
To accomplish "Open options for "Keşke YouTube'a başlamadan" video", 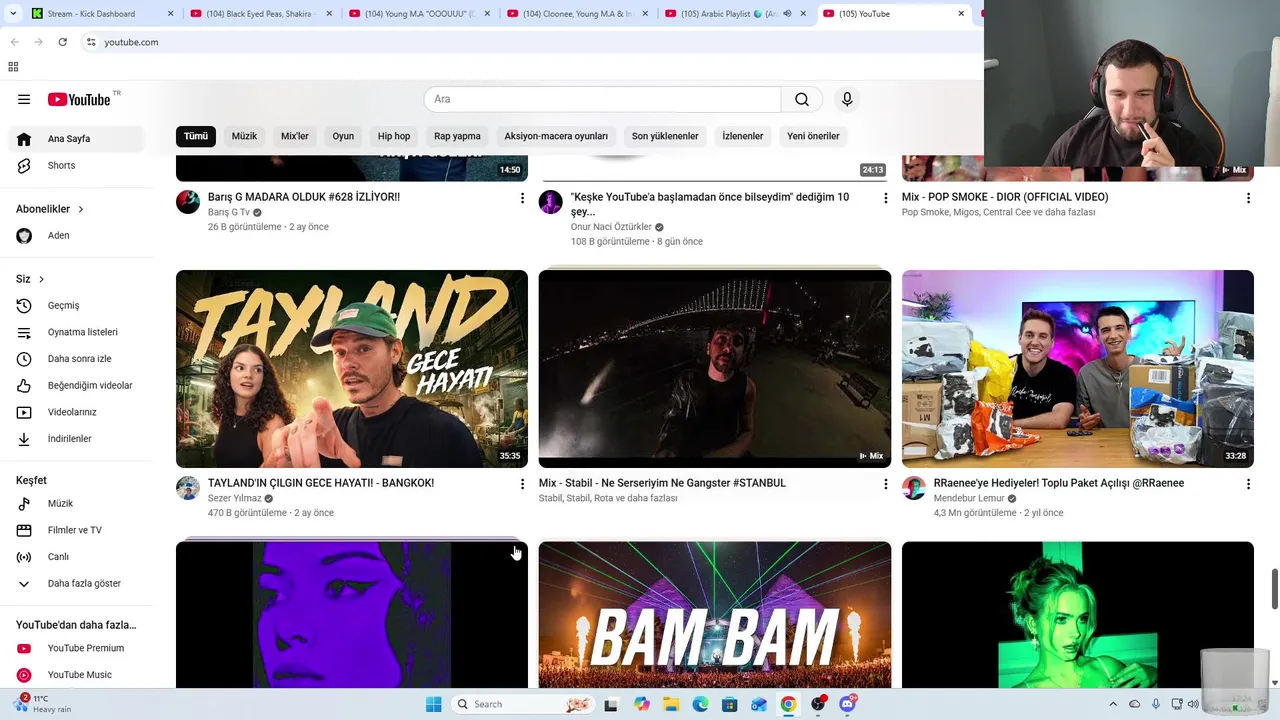I will [x=885, y=198].
